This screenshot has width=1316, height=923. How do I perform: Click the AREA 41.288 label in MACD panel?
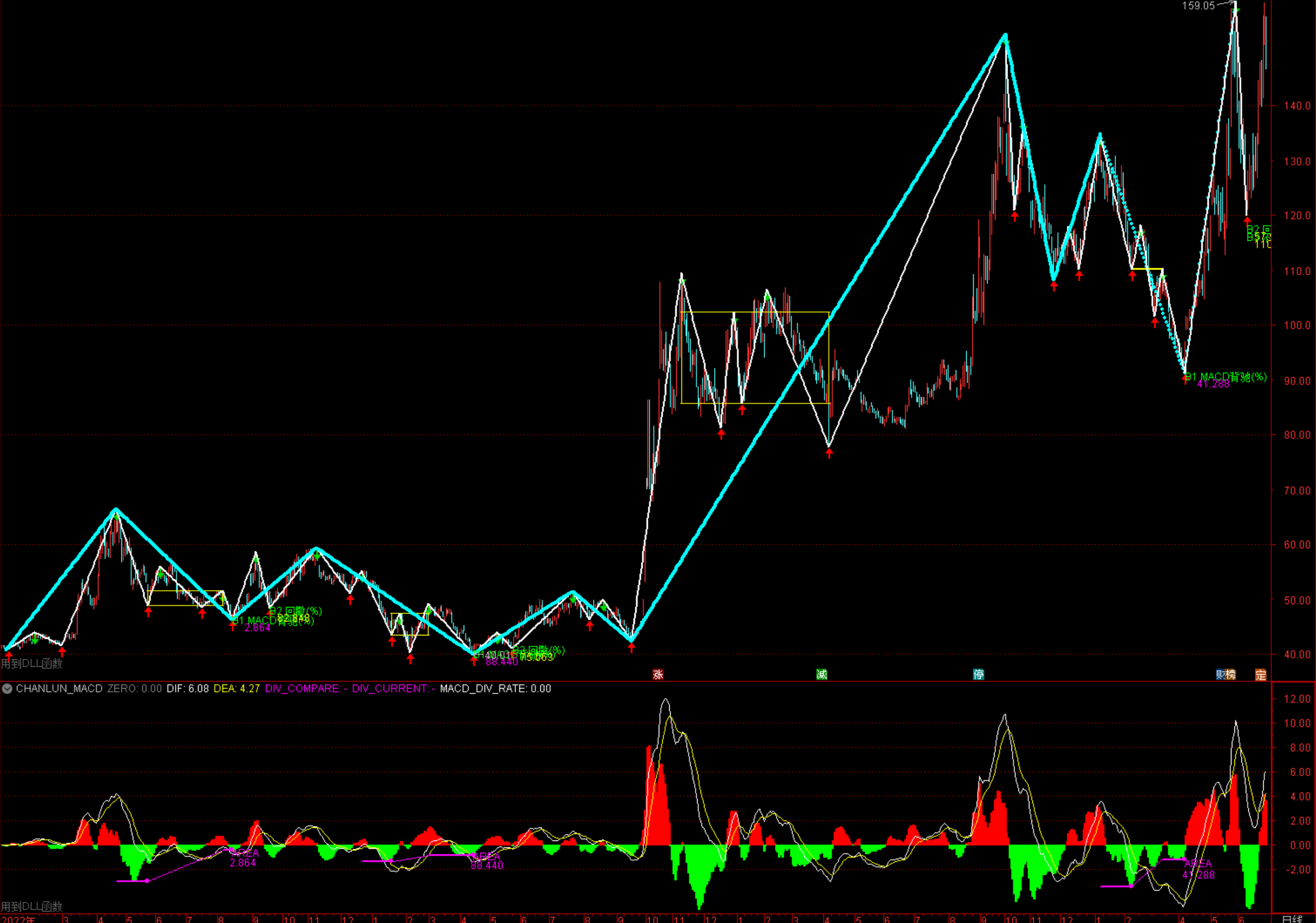[x=1199, y=869]
